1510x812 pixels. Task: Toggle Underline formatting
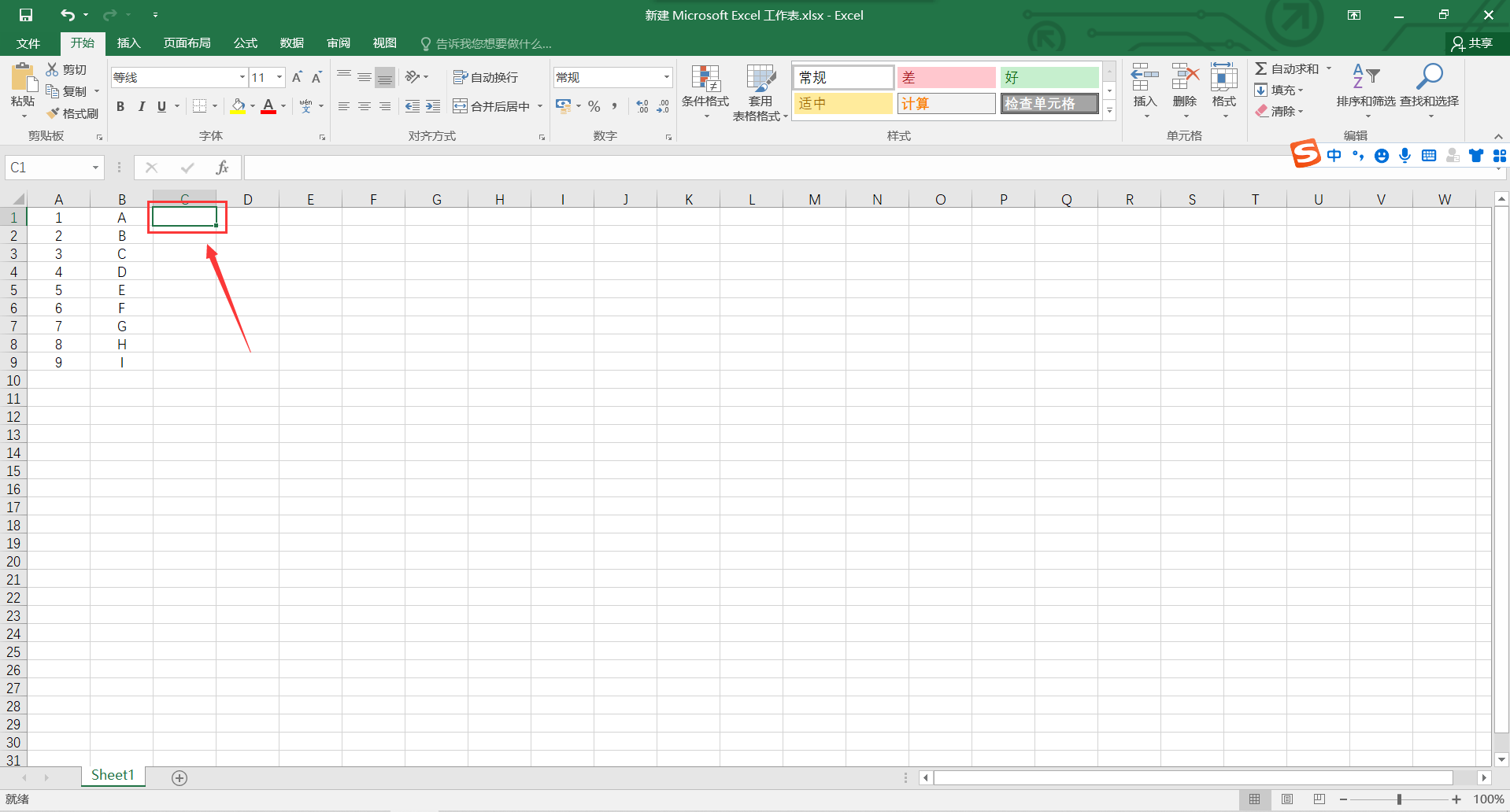161,106
